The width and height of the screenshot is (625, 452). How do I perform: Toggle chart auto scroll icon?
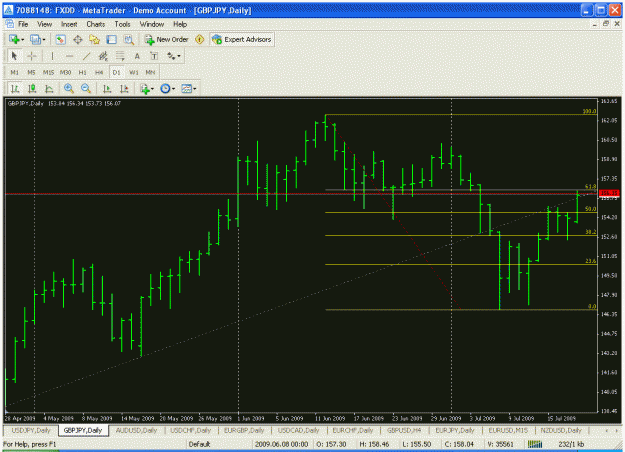point(107,89)
